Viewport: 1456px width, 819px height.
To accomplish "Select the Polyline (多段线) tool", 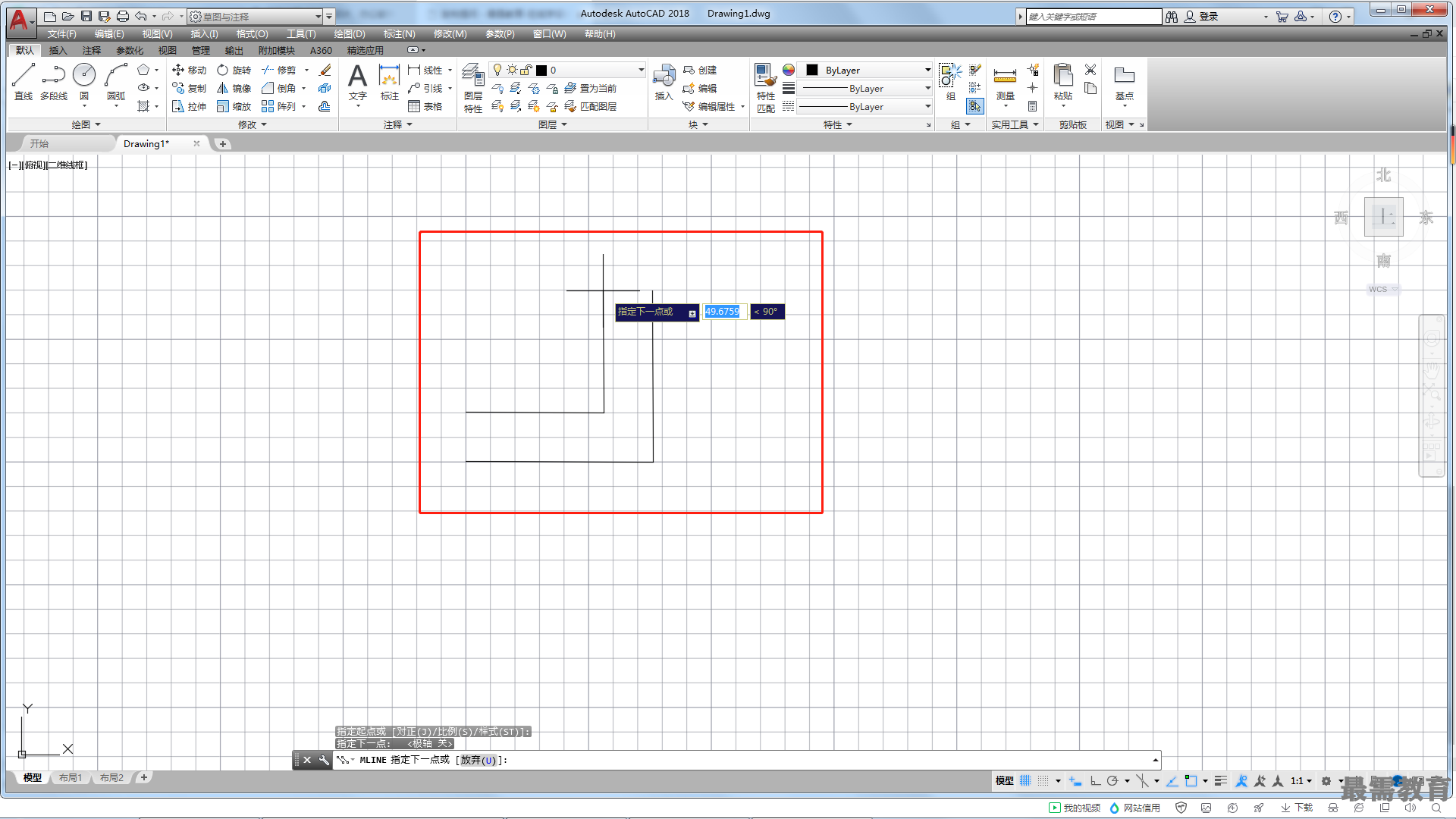I will (x=54, y=82).
